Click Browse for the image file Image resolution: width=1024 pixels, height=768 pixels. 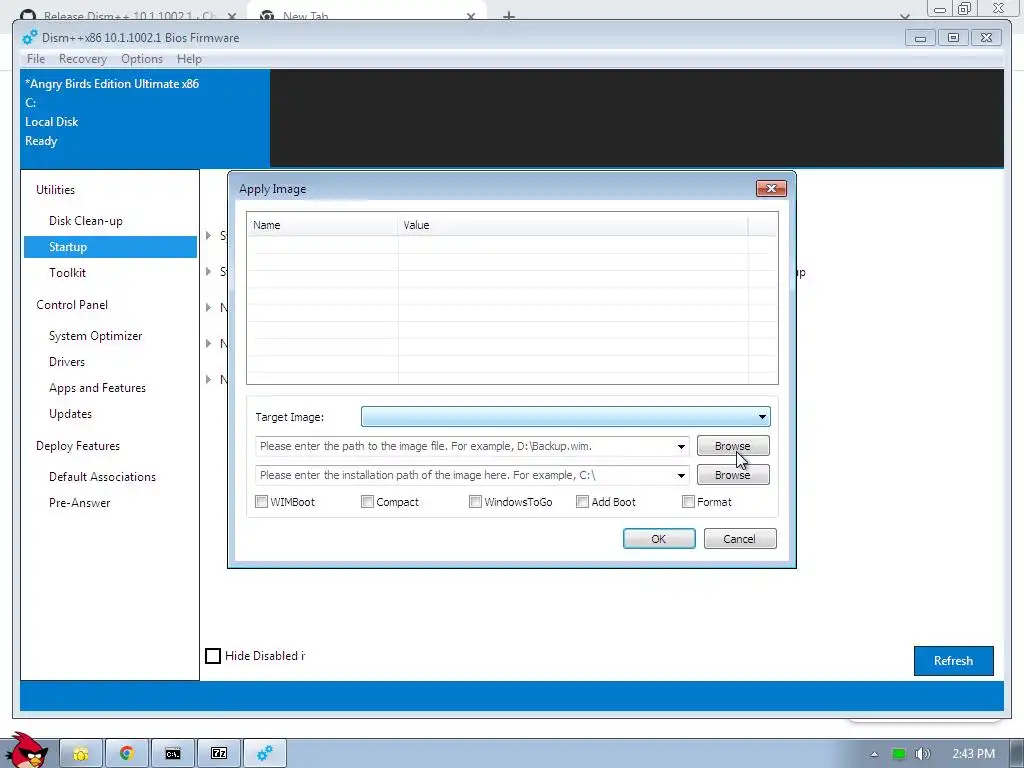733,446
